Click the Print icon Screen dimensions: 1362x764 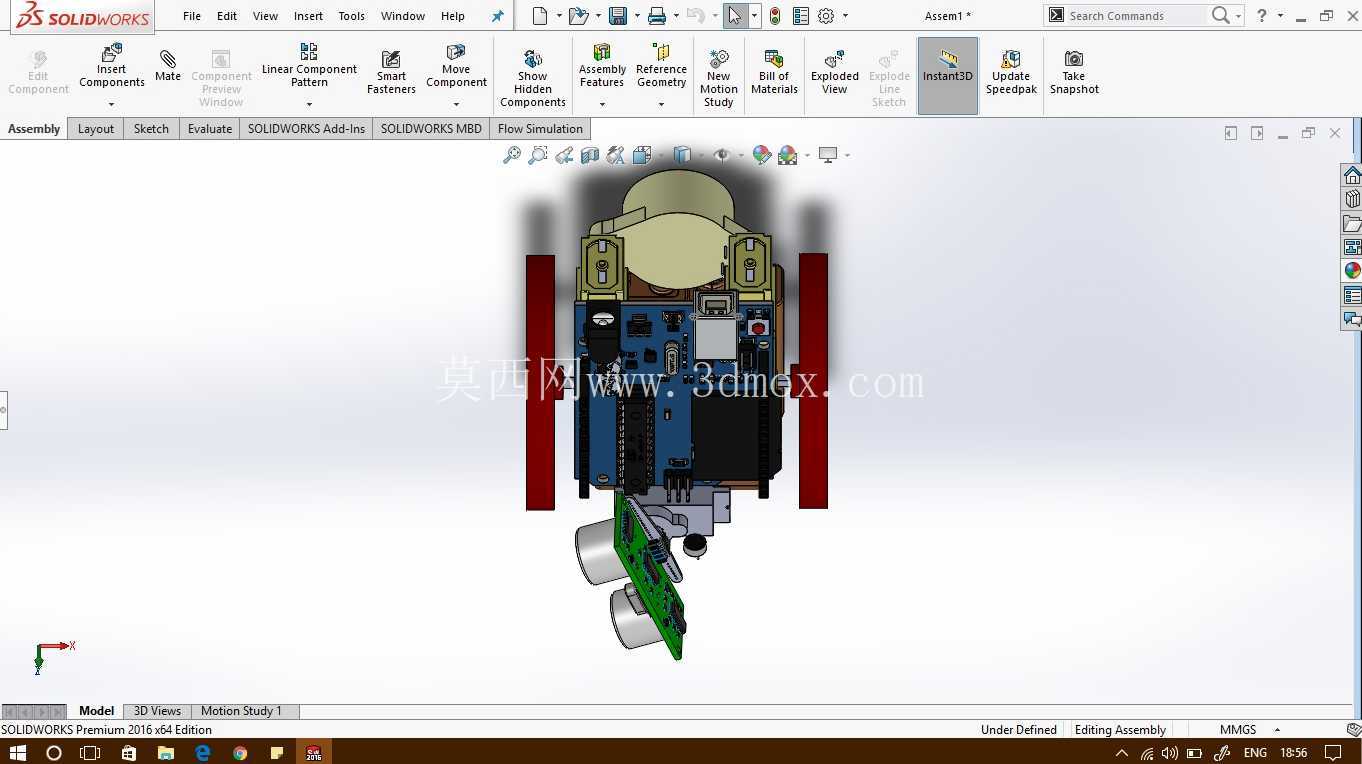pos(657,16)
